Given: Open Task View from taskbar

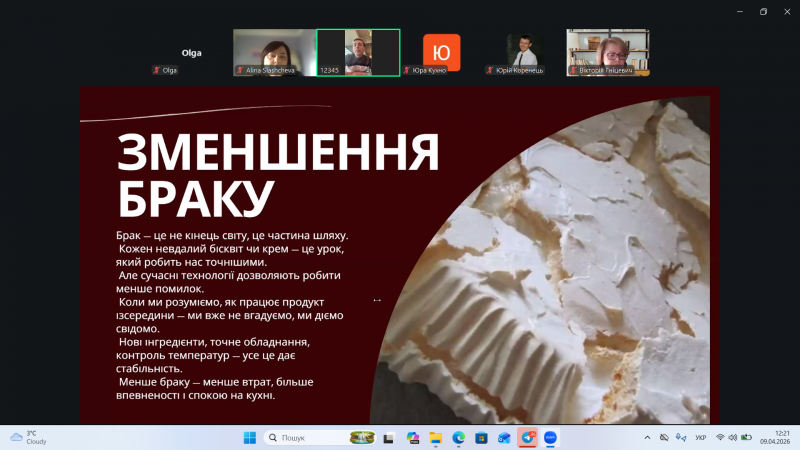Looking at the screenshot, I should 390,438.
